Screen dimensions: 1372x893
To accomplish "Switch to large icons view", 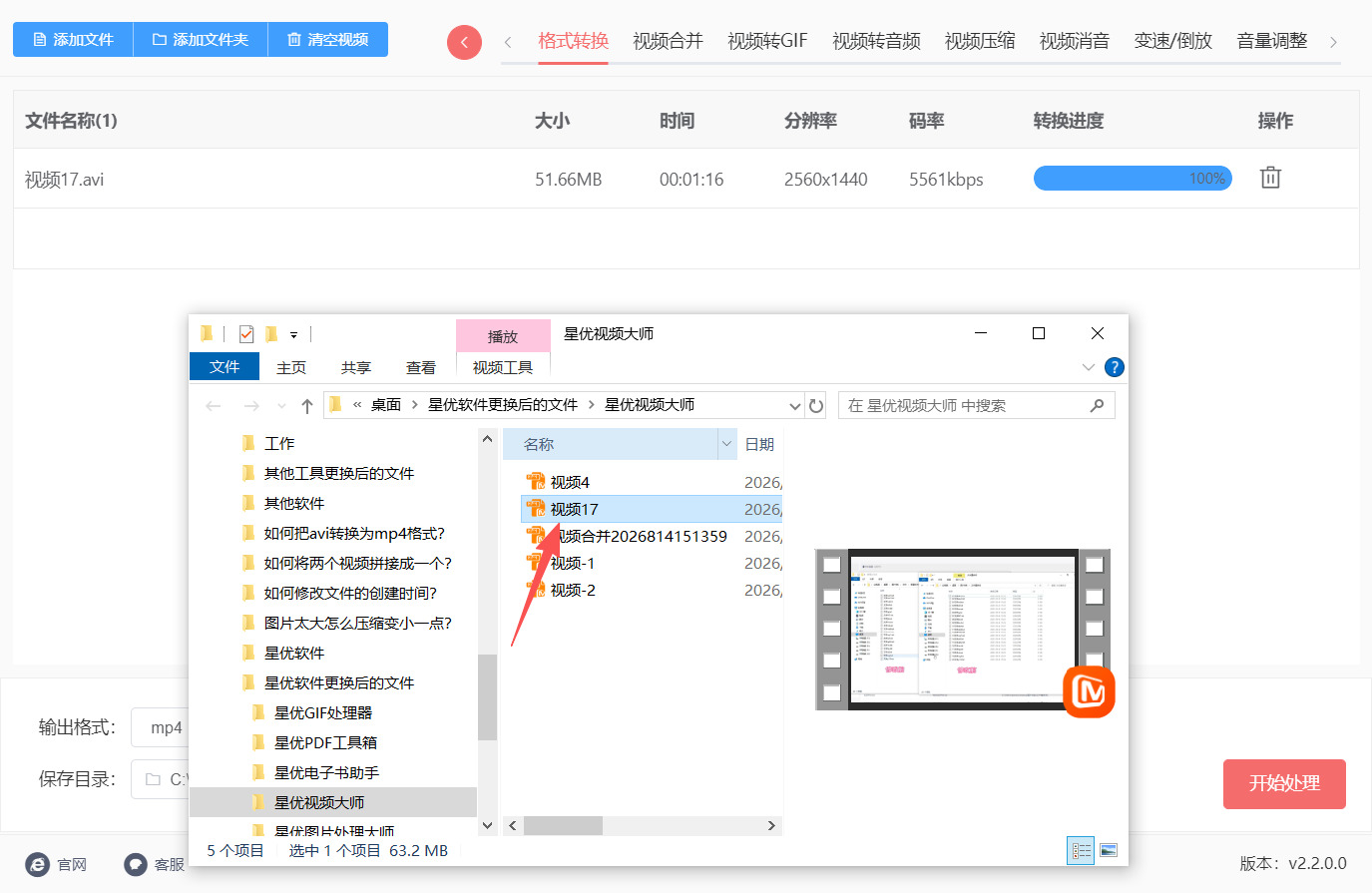I will pyautogui.click(x=1108, y=850).
